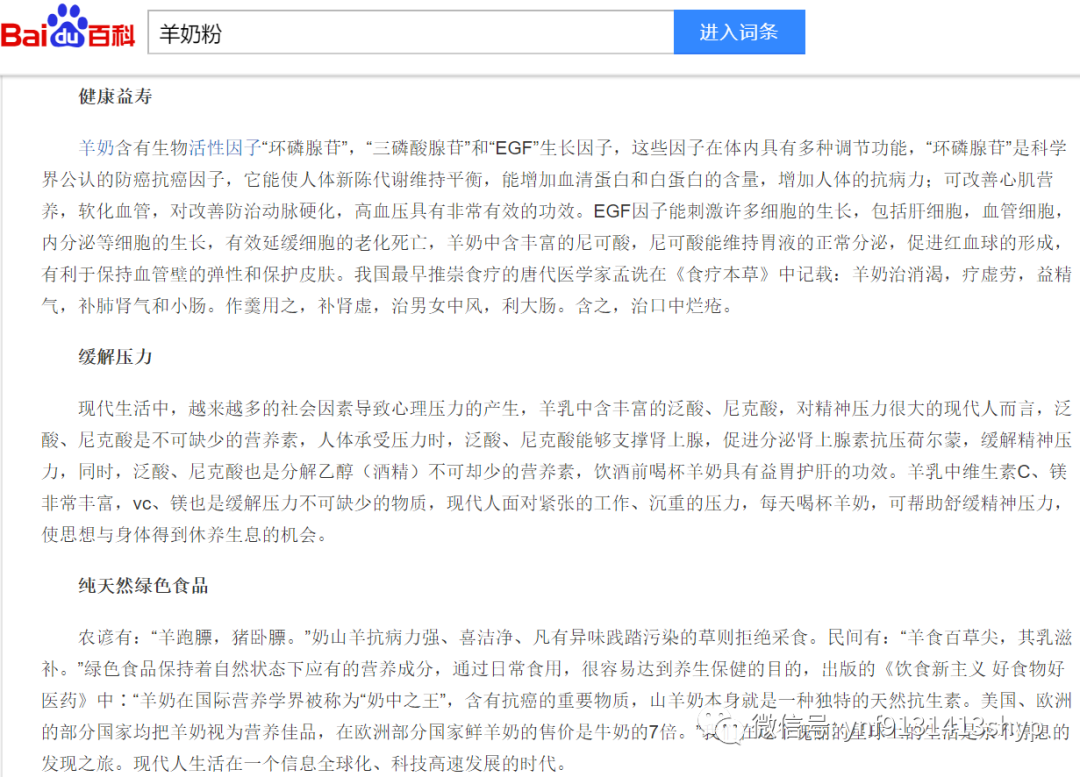This screenshot has width=1080, height=777.
Task: Click the circular watermark logo near bottom right
Action: click(718, 728)
